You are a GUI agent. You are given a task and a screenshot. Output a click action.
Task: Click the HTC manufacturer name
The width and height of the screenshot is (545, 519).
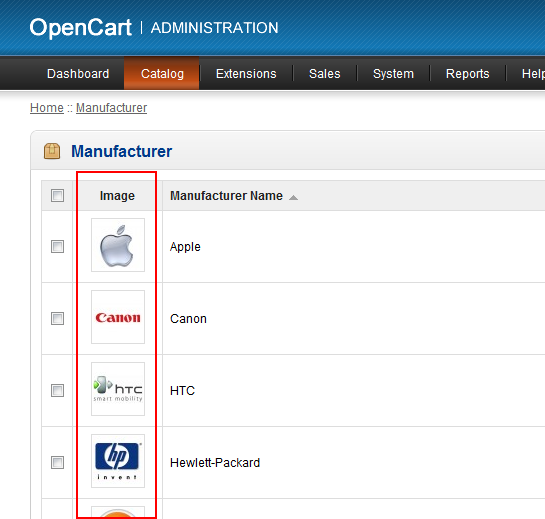click(182, 391)
